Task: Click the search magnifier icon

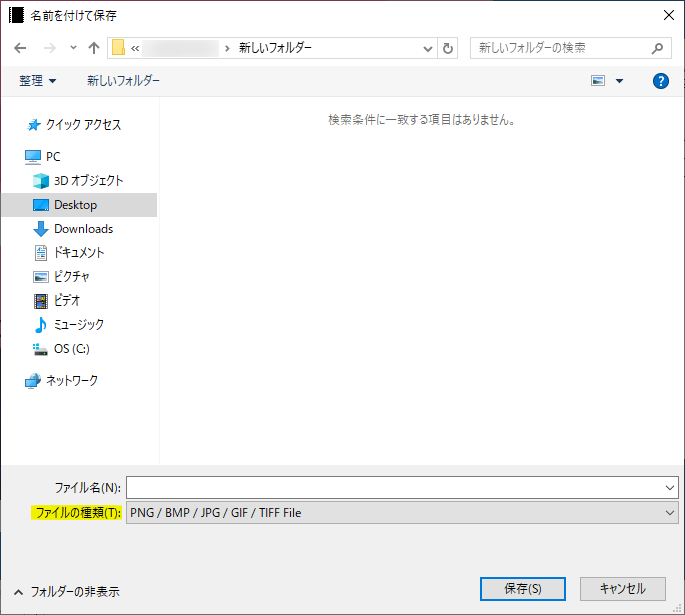Action: pyautogui.click(x=657, y=48)
